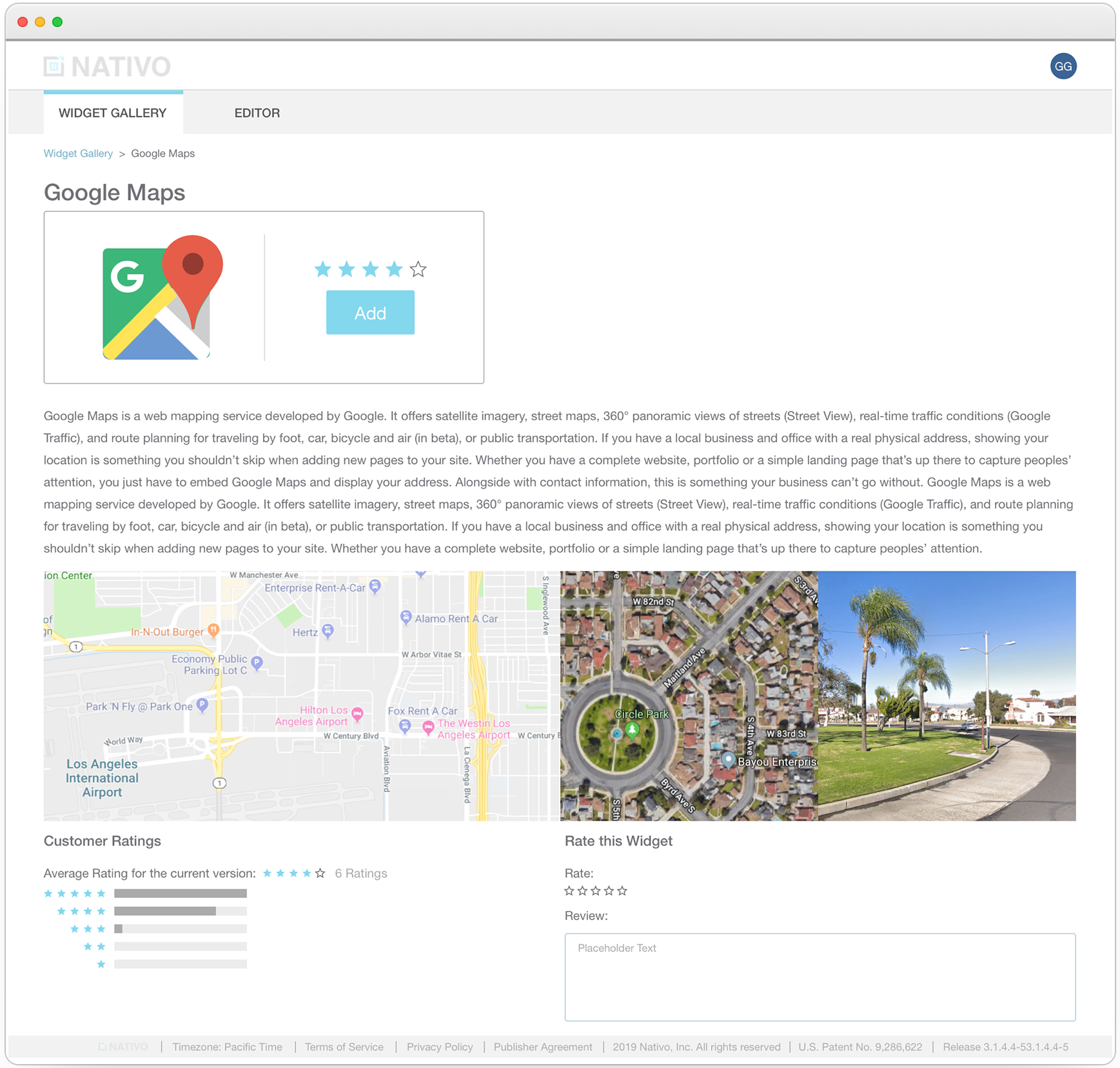Go to Widget Gallery via breadcrumb link
Image resolution: width=1120 pixels, height=1068 pixels.
point(78,153)
